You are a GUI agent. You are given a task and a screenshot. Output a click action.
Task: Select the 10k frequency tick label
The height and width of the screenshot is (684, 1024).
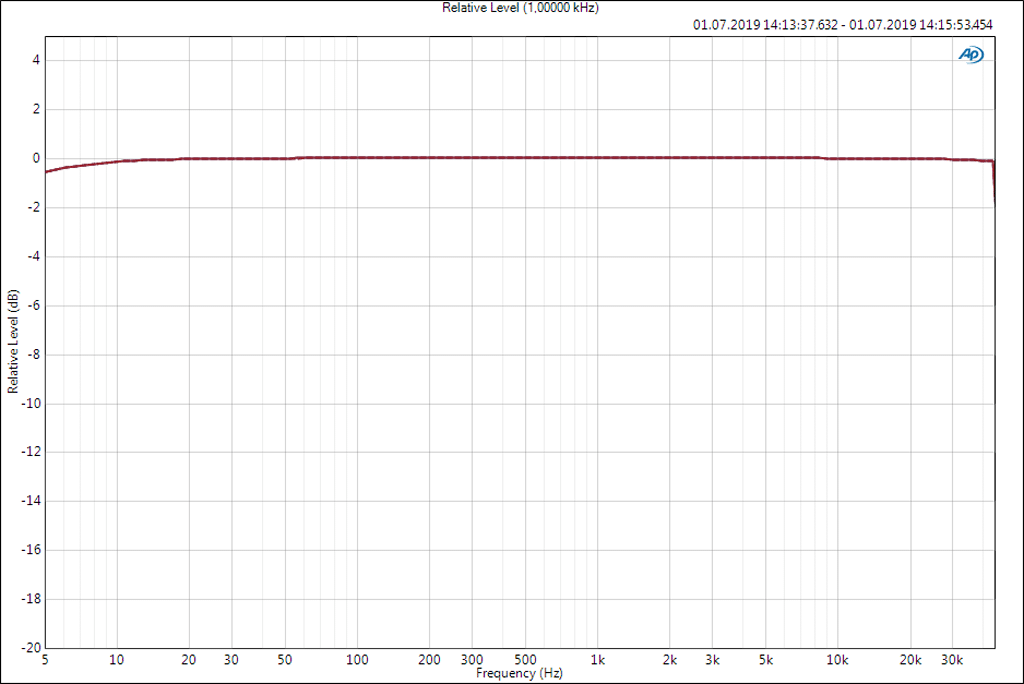[838, 660]
